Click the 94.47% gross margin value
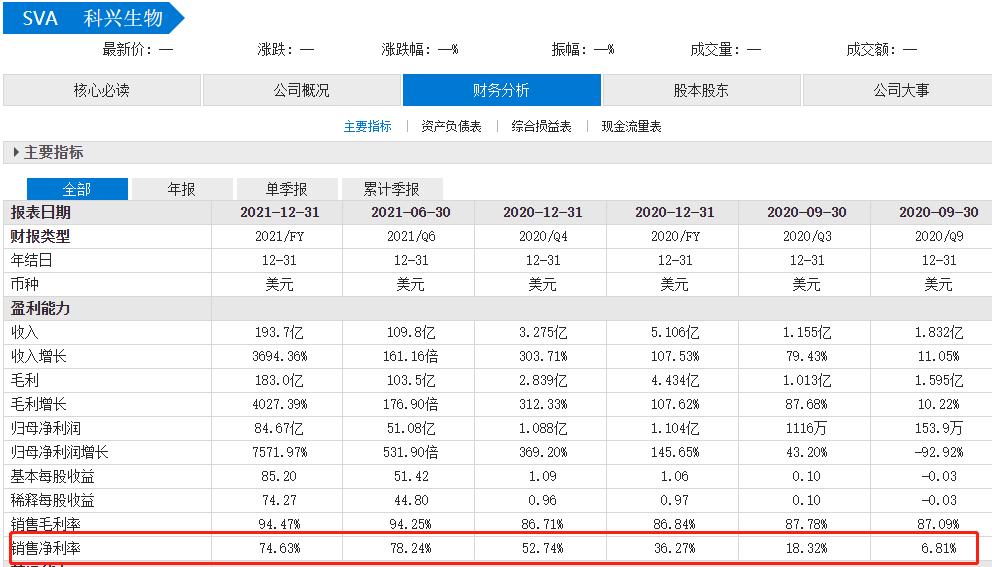 pos(280,524)
